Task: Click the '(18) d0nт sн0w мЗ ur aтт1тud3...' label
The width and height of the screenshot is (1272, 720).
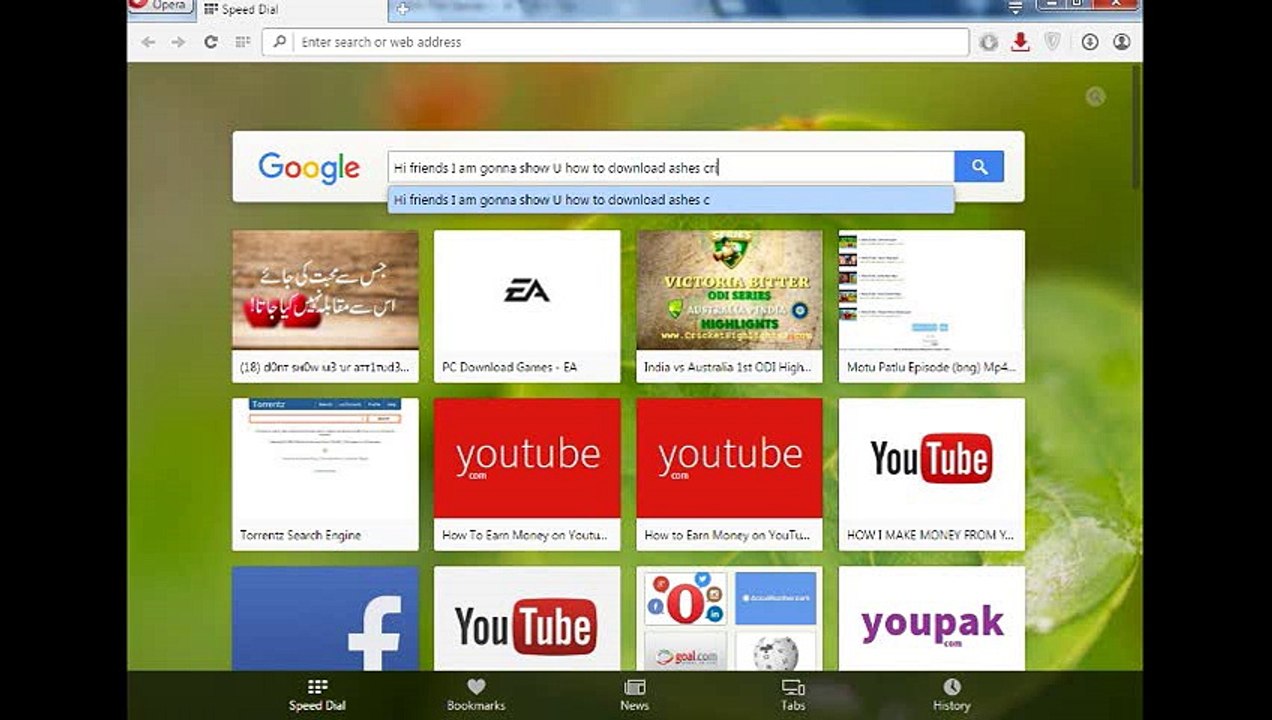Action: [325, 367]
